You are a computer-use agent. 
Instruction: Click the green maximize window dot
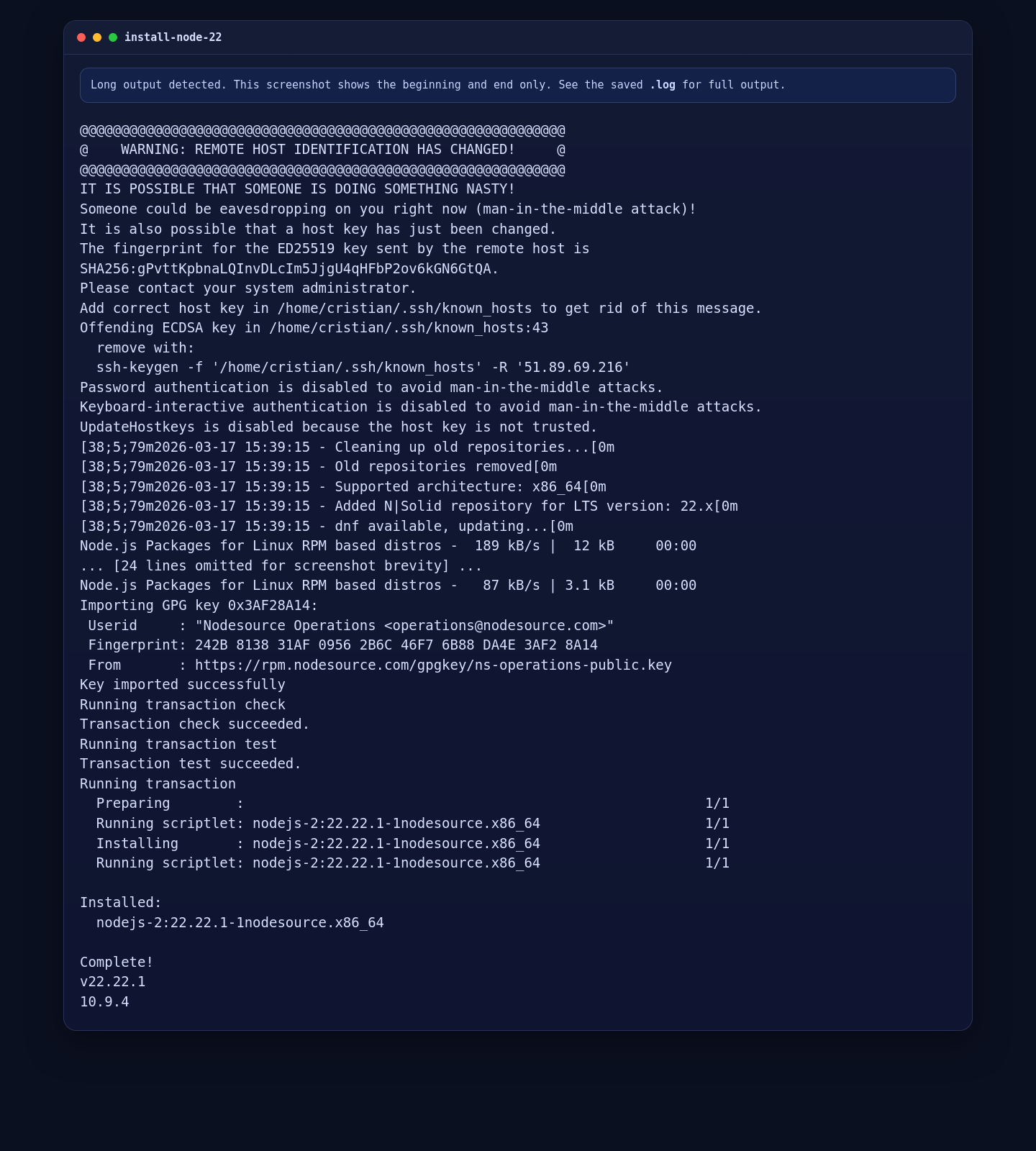click(113, 37)
